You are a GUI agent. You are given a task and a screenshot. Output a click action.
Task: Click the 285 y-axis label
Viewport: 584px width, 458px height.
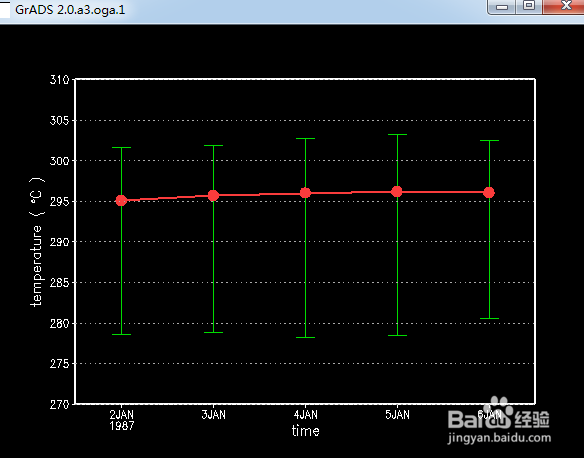coord(60,283)
